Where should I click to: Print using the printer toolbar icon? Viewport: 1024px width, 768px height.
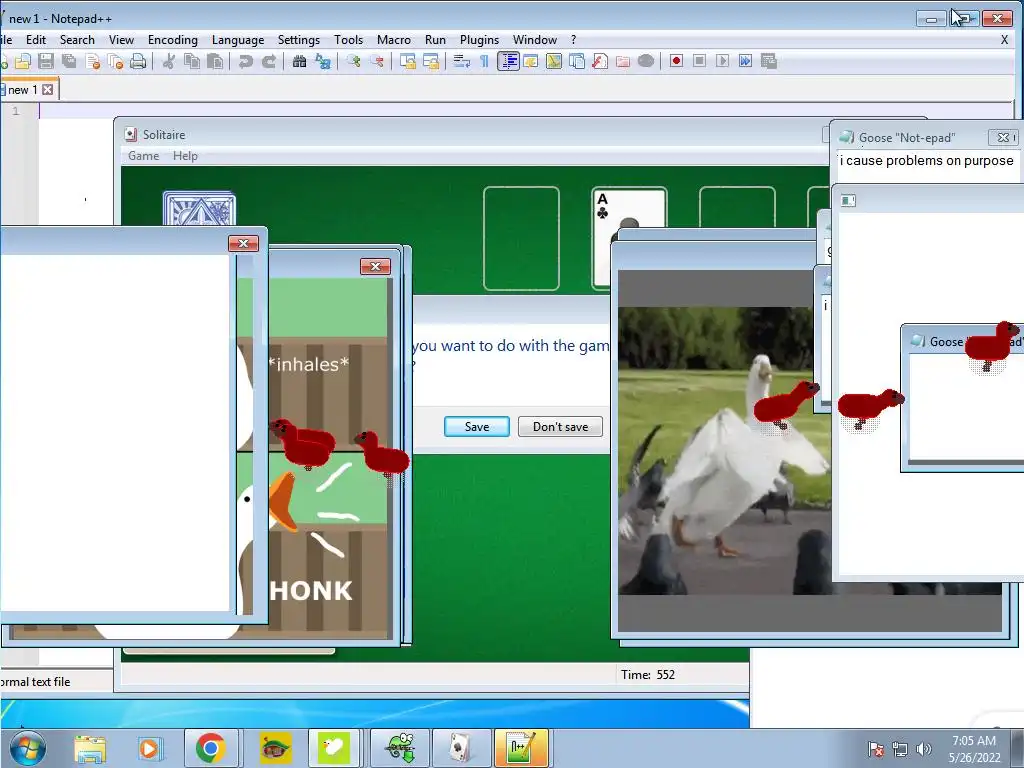(138, 61)
